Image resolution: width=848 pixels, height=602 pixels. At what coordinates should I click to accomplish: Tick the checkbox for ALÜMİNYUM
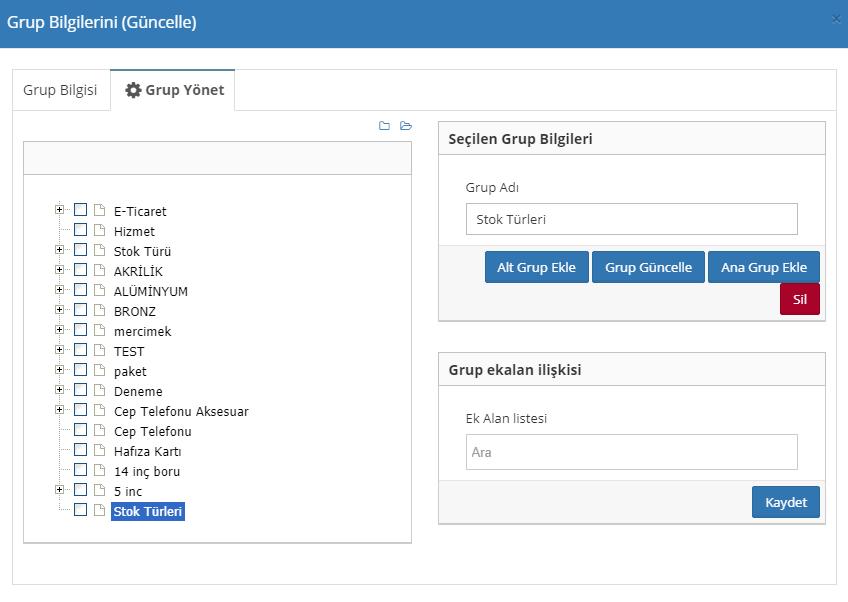pyautogui.click(x=81, y=290)
